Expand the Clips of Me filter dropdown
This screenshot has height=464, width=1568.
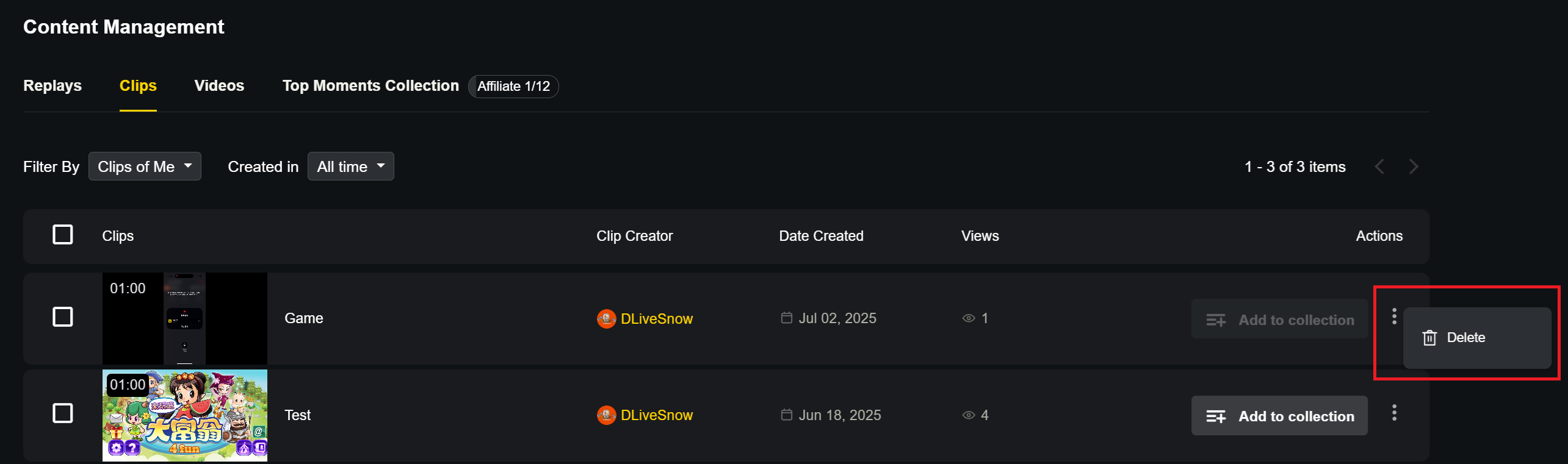145,166
